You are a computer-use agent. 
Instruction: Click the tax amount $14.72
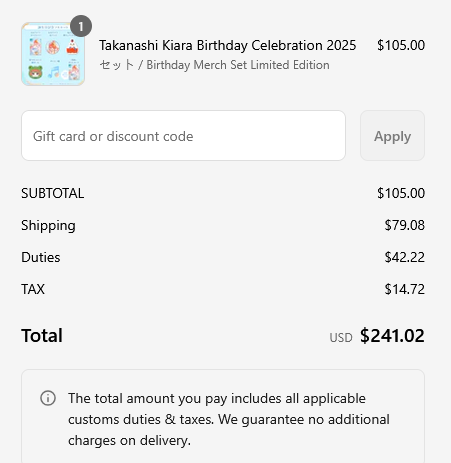(405, 289)
